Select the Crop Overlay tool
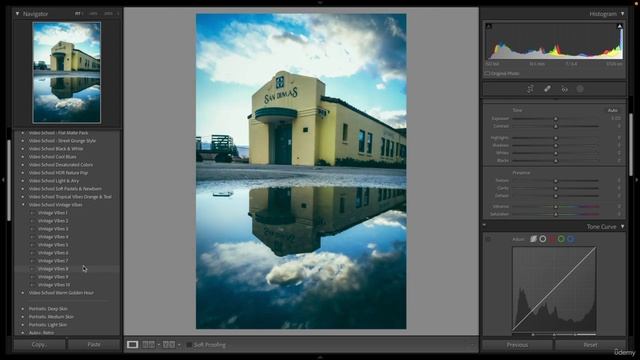 point(530,89)
